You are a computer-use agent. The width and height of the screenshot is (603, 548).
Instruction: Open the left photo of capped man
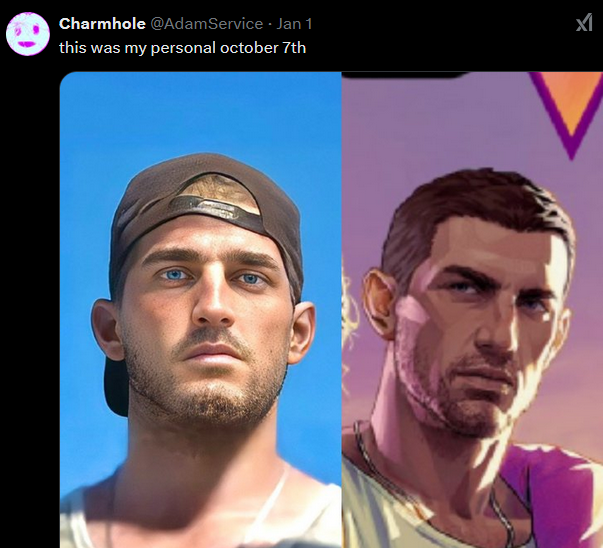pyautogui.click(x=201, y=310)
